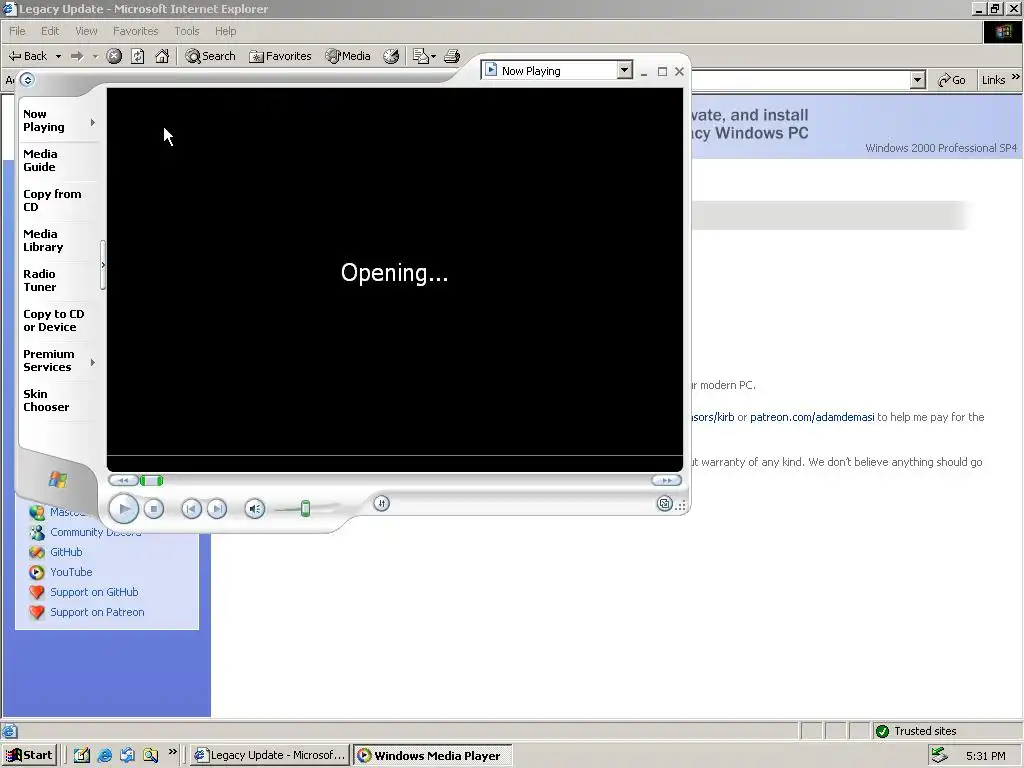Click the Edit page icon in the IE toolbar
Viewport: 1024px width, 768px height.
click(x=421, y=56)
